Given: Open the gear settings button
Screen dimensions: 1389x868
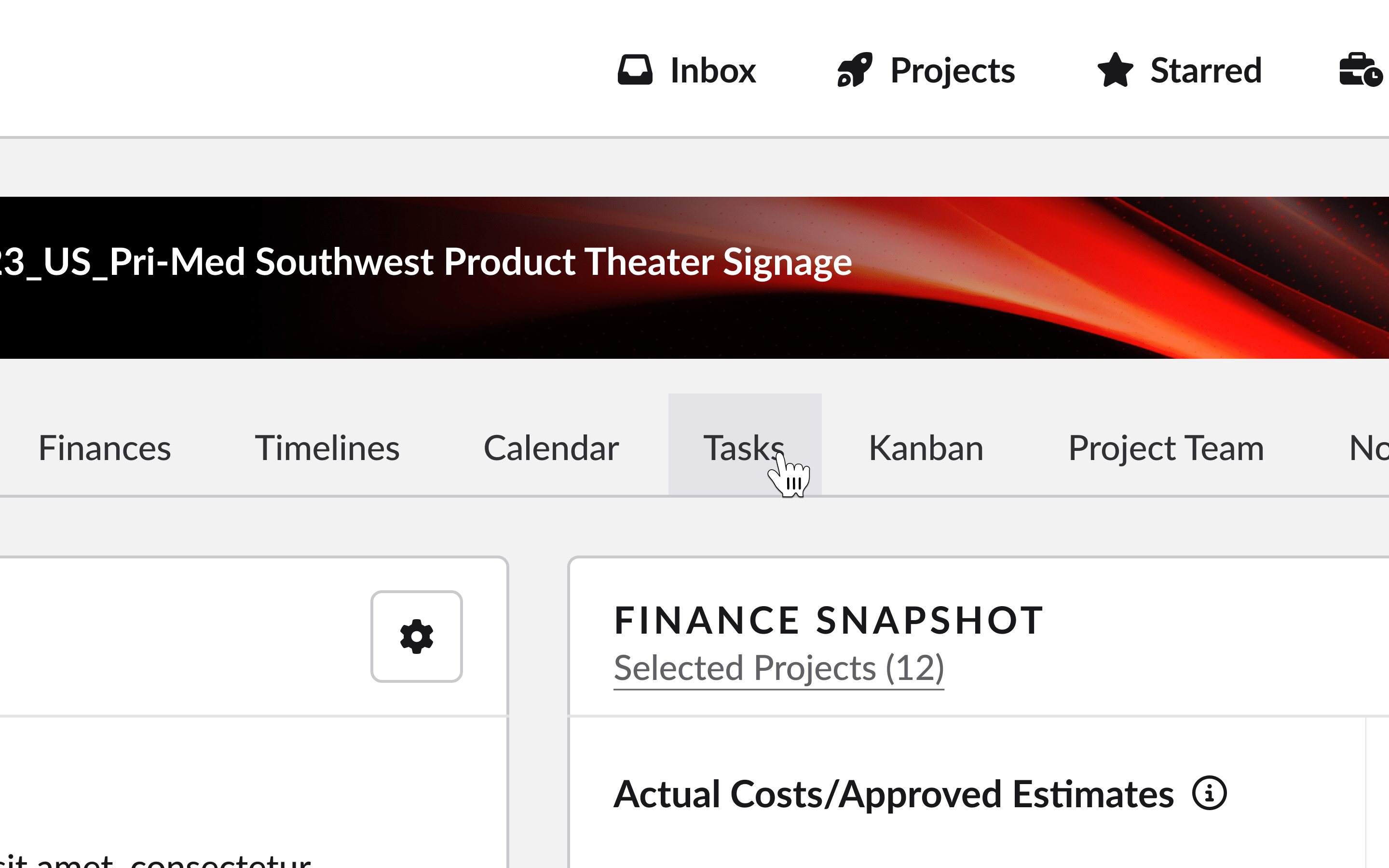Looking at the screenshot, I should pyautogui.click(x=417, y=636).
